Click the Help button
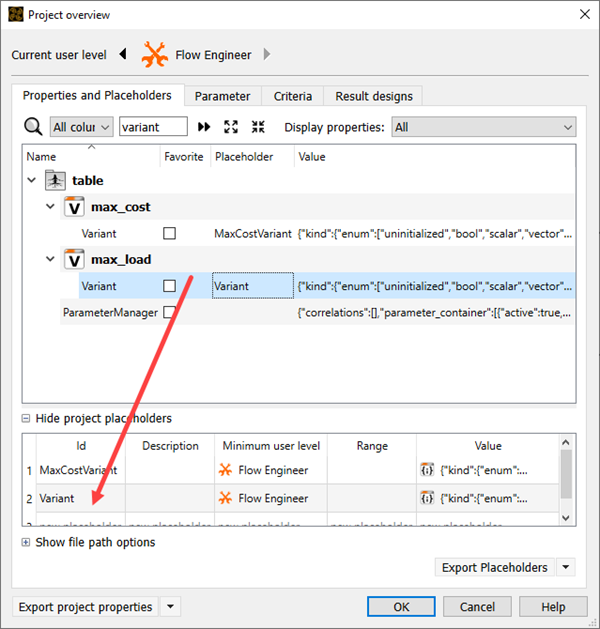Image resolution: width=600 pixels, height=629 pixels. pyautogui.click(x=553, y=607)
